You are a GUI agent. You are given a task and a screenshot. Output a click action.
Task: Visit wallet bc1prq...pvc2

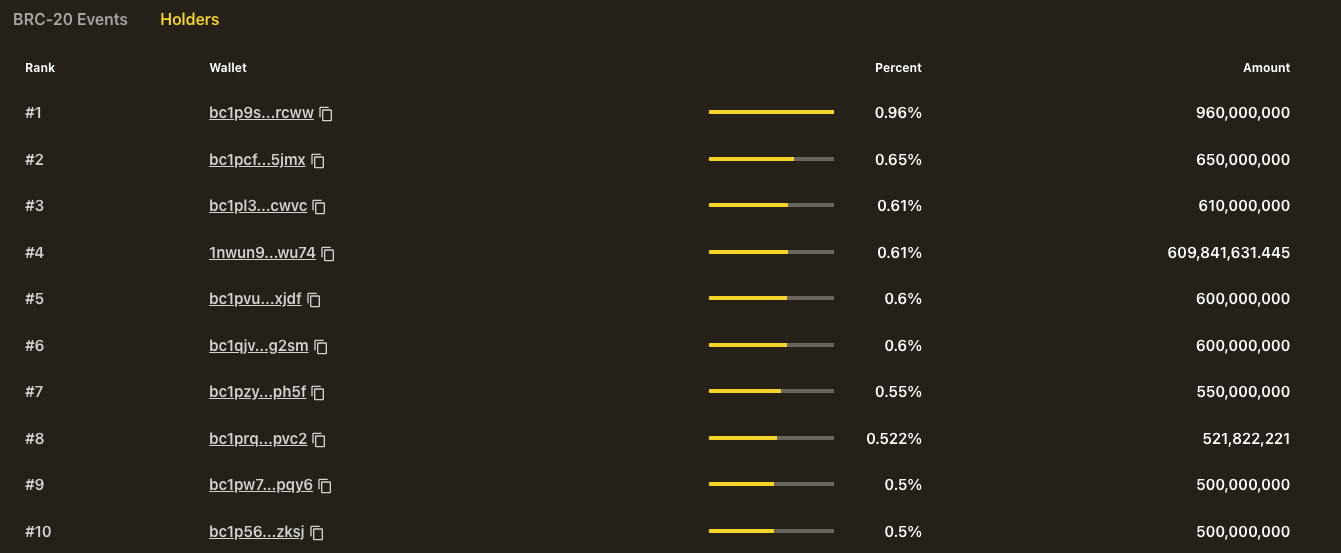pyautogui.click(x=258, y=438)
